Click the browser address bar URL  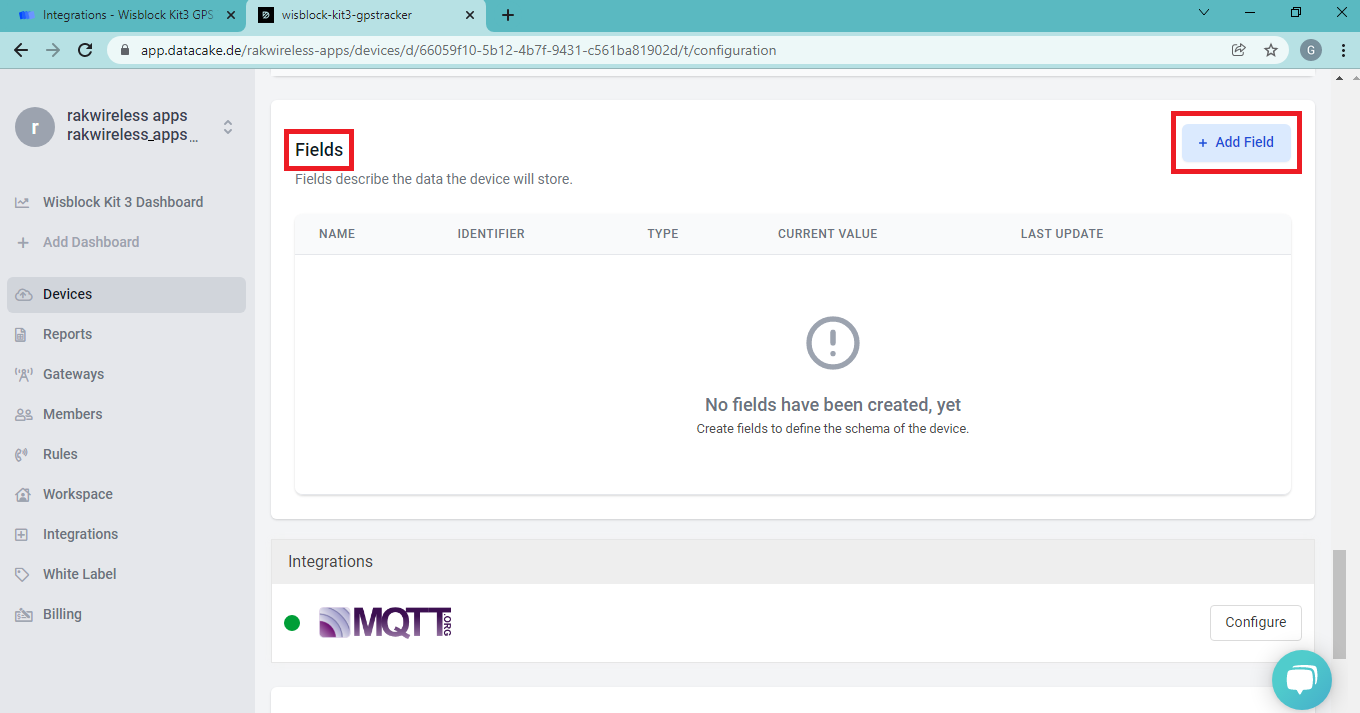458,50
